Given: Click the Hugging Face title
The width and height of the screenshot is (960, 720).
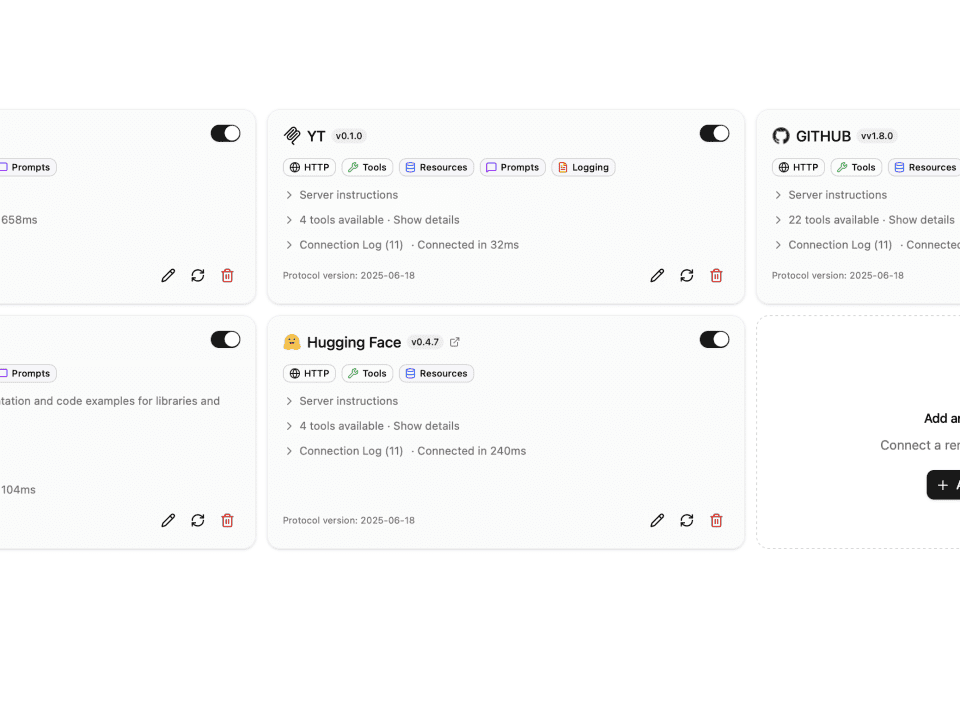Looking at the screenshot, I should click(x=354, y=342).
